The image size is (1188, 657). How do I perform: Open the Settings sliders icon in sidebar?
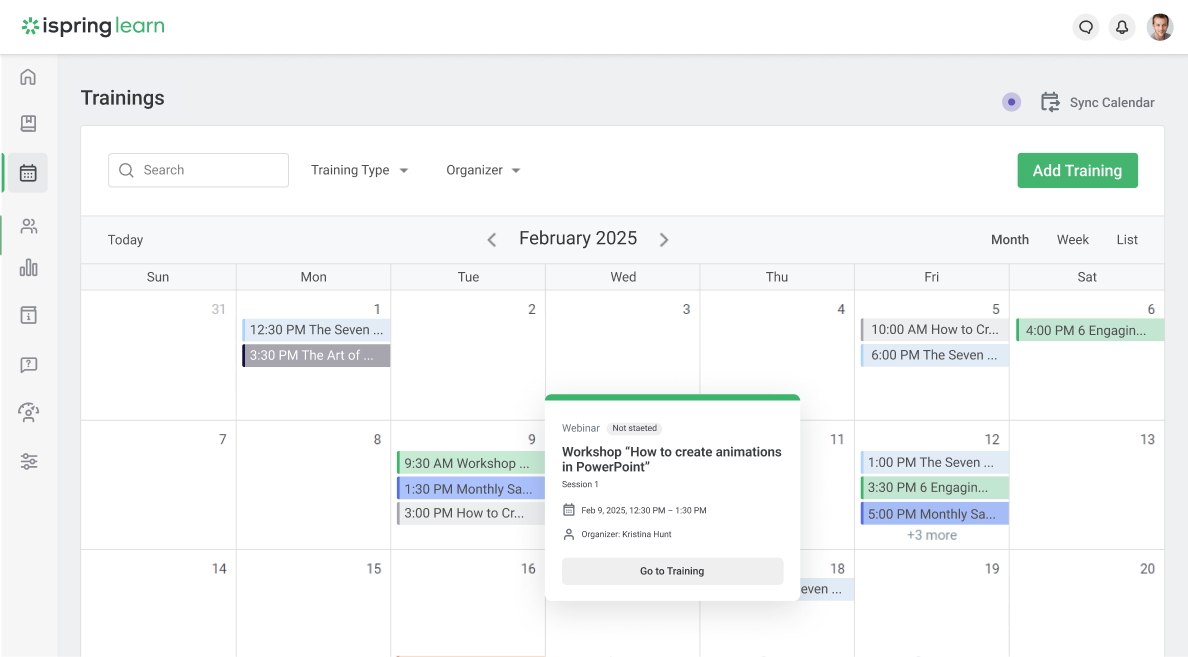click(x=27, y=461)
